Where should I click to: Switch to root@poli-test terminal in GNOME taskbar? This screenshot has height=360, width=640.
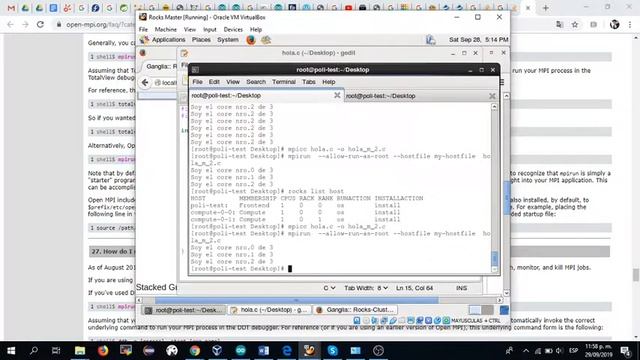pyautogui.click(x=184, y=310)
